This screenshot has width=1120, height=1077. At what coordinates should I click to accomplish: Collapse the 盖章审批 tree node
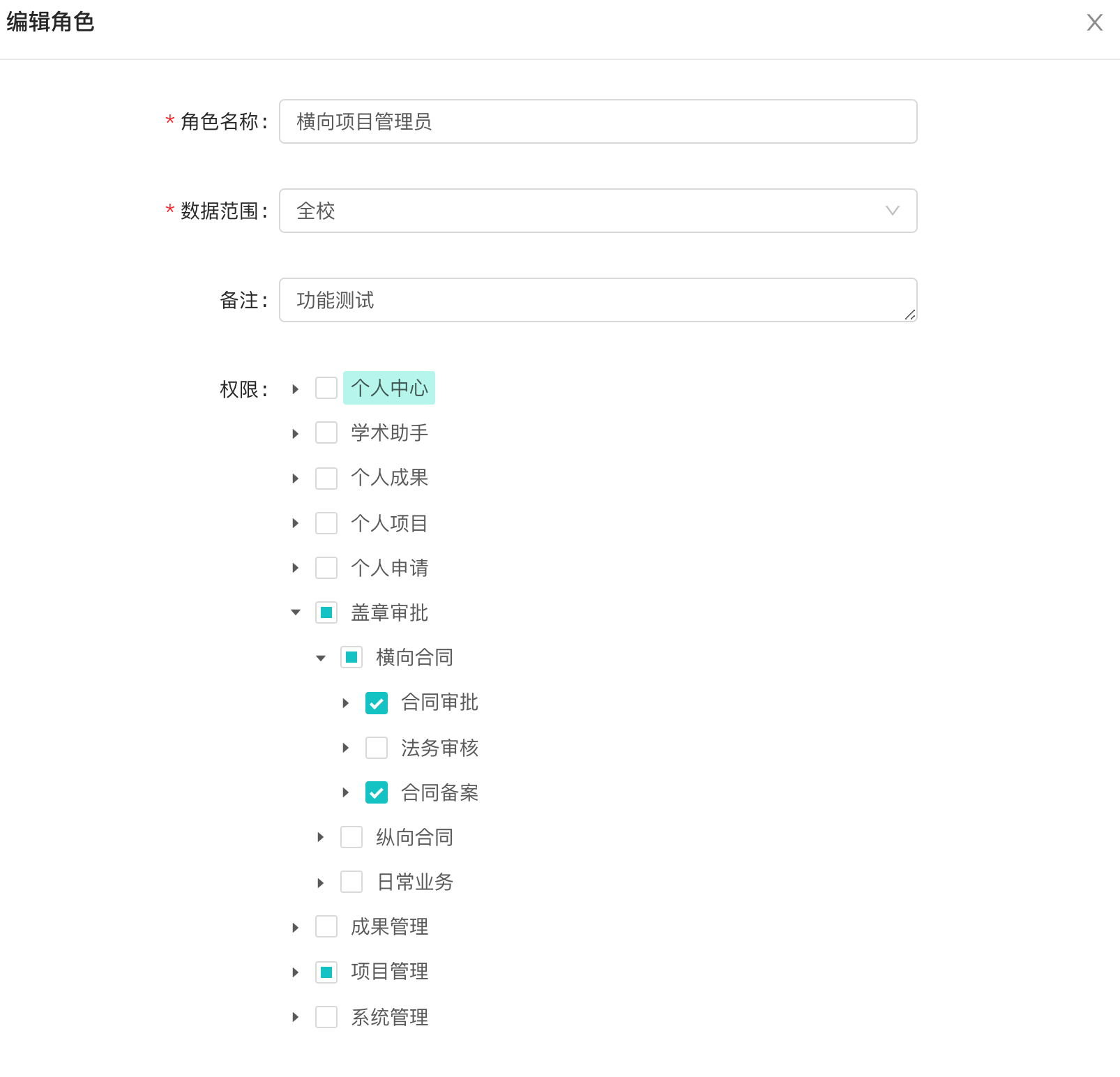pos(296,612)
